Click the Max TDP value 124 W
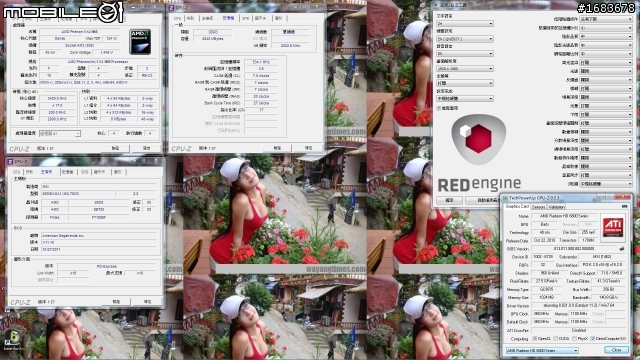The image size is (640, 360). click(x=111, y=38)
